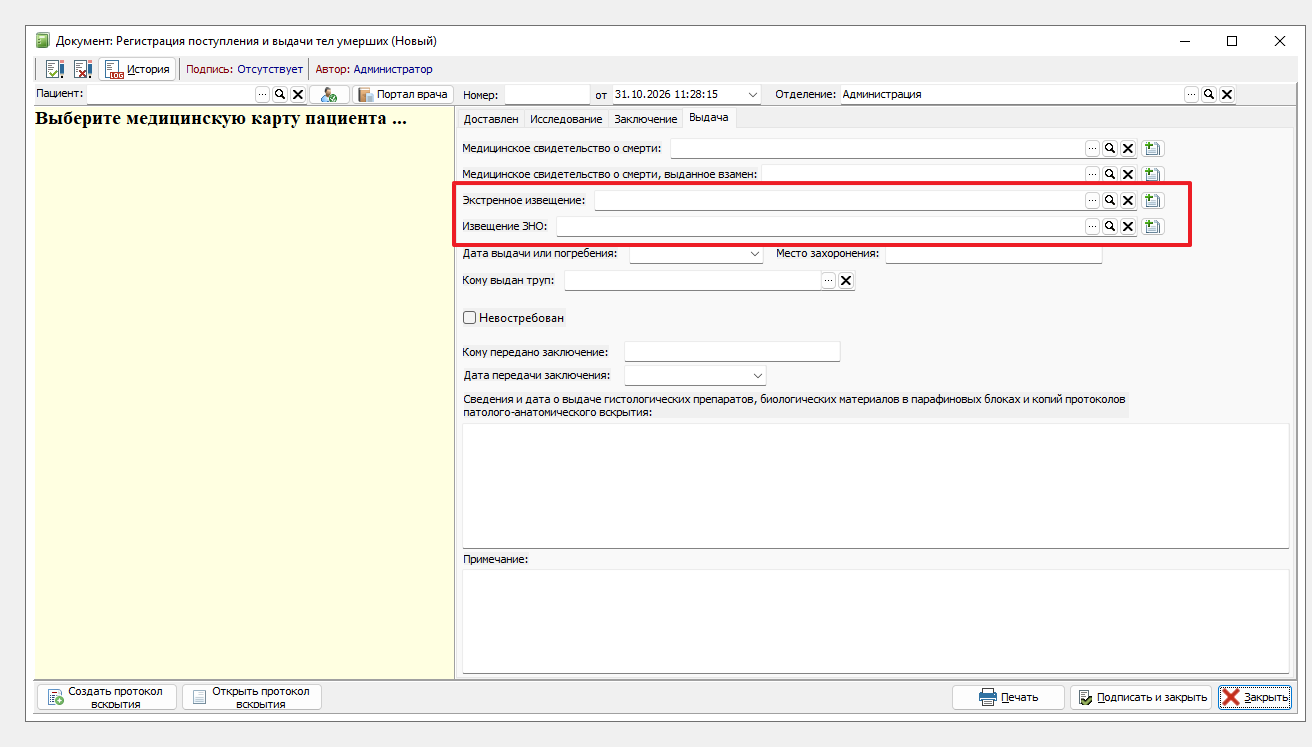This screenshot has height=747, width=1312.
Task: Open the Дата передачи заключения date dropdown
Action: pyautogui.click(x=757, y=376)
